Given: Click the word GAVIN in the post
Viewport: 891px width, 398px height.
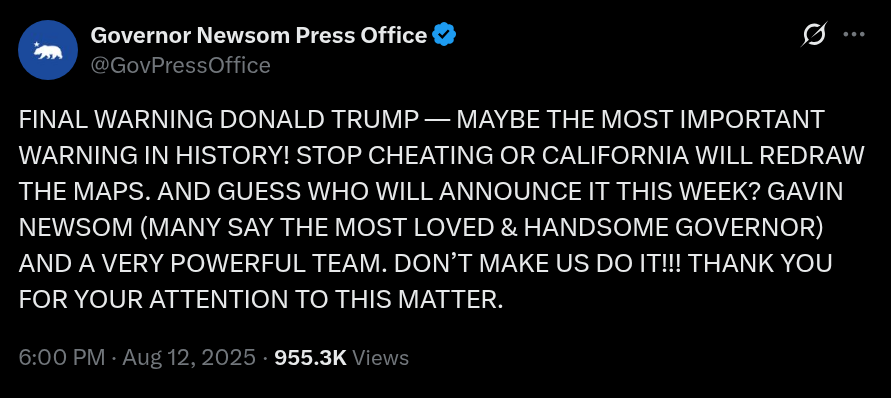Looking at the screenshot, I should [805, 191].
